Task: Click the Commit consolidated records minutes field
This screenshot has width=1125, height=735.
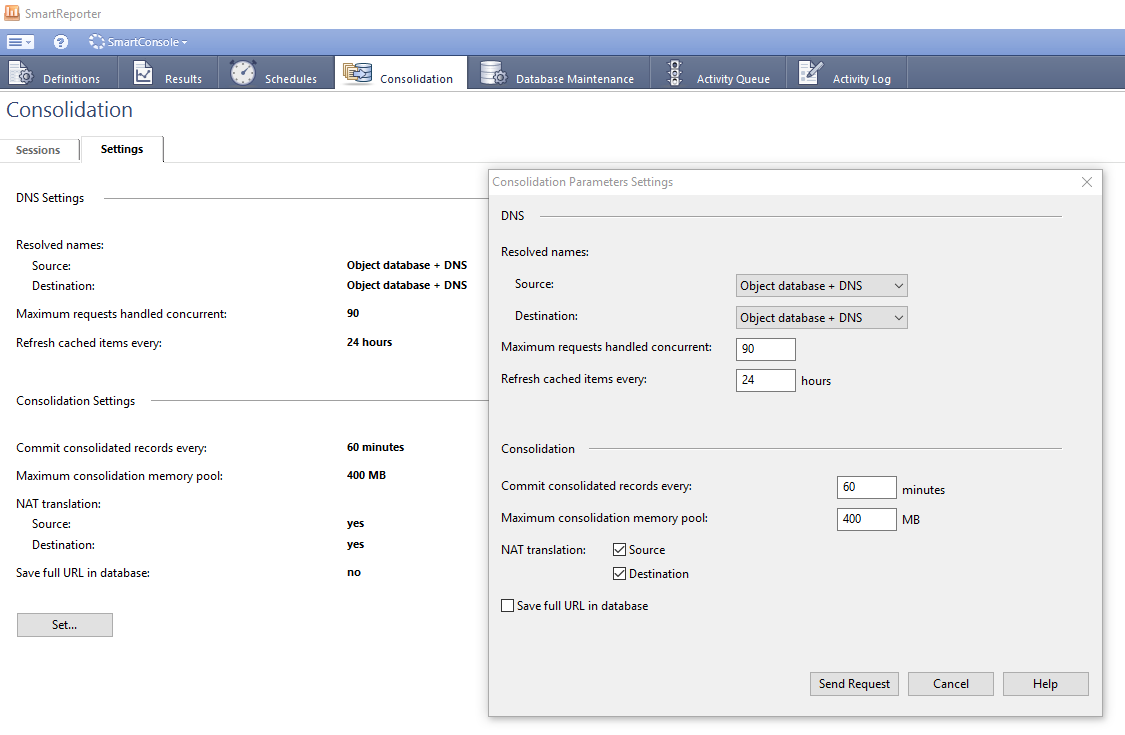Action: click(x=867, y=487)
